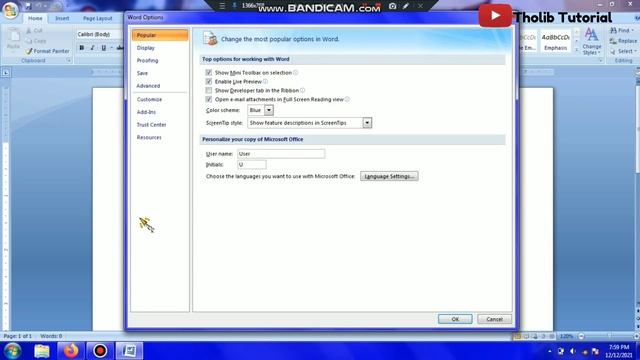
Task: Open the Save category in Word Options
Action: click(x=160, y=73)
